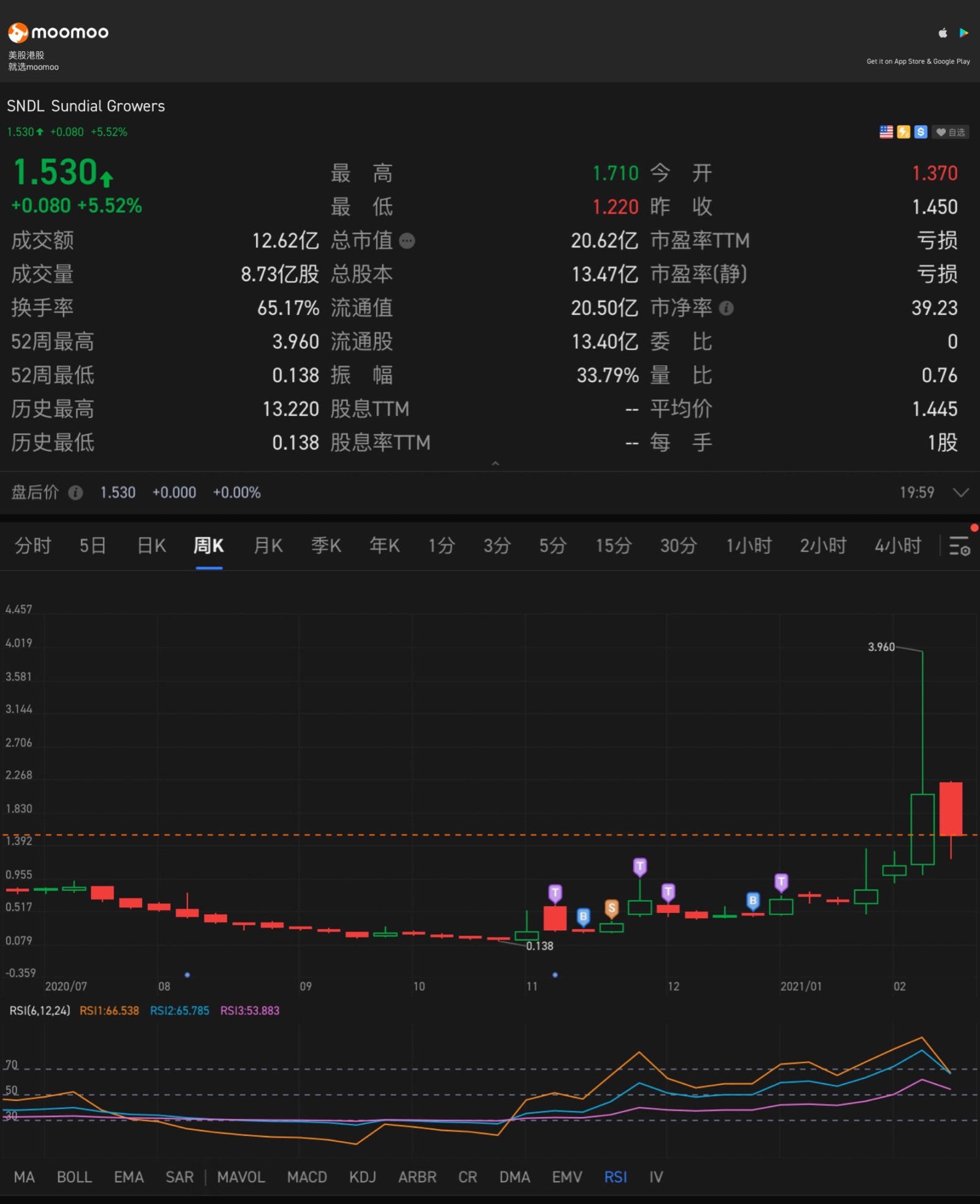Select the 1小时 interval tab
The image size is (980, 1204).
click(749, 545)
